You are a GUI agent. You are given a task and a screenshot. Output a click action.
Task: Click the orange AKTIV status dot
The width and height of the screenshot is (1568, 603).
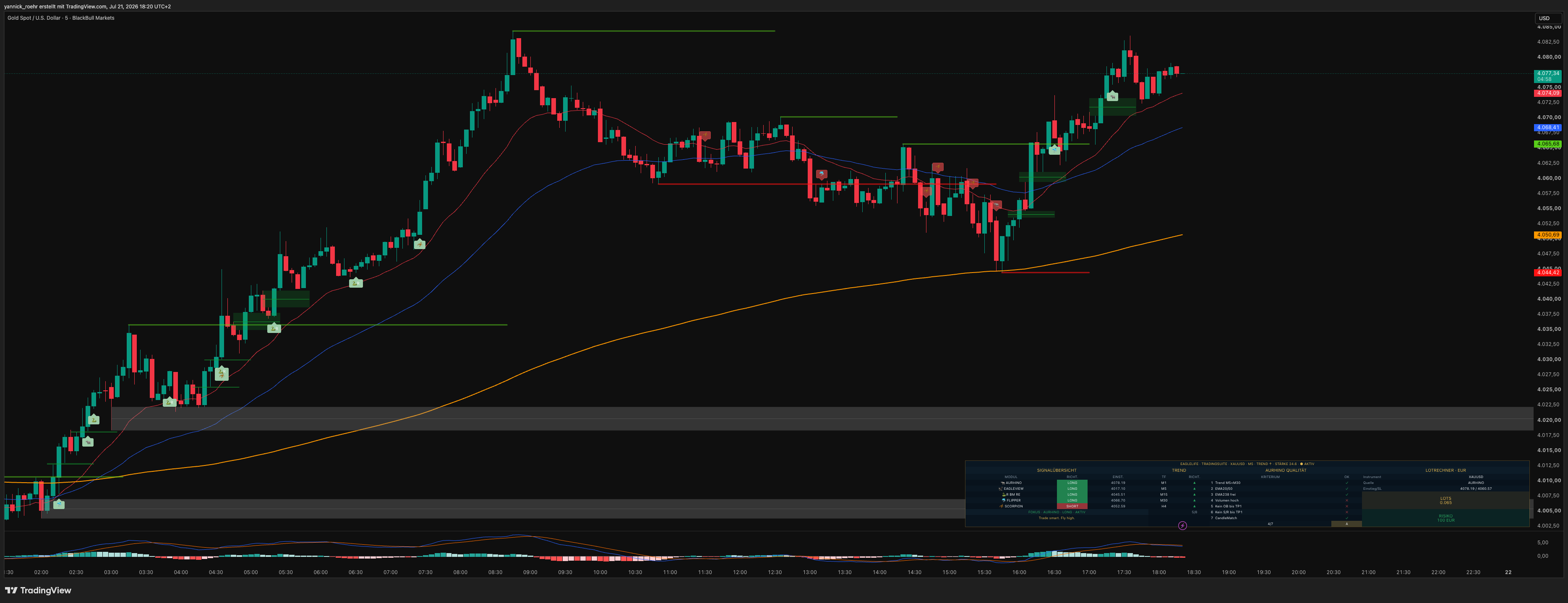[x=1302, y=464]
